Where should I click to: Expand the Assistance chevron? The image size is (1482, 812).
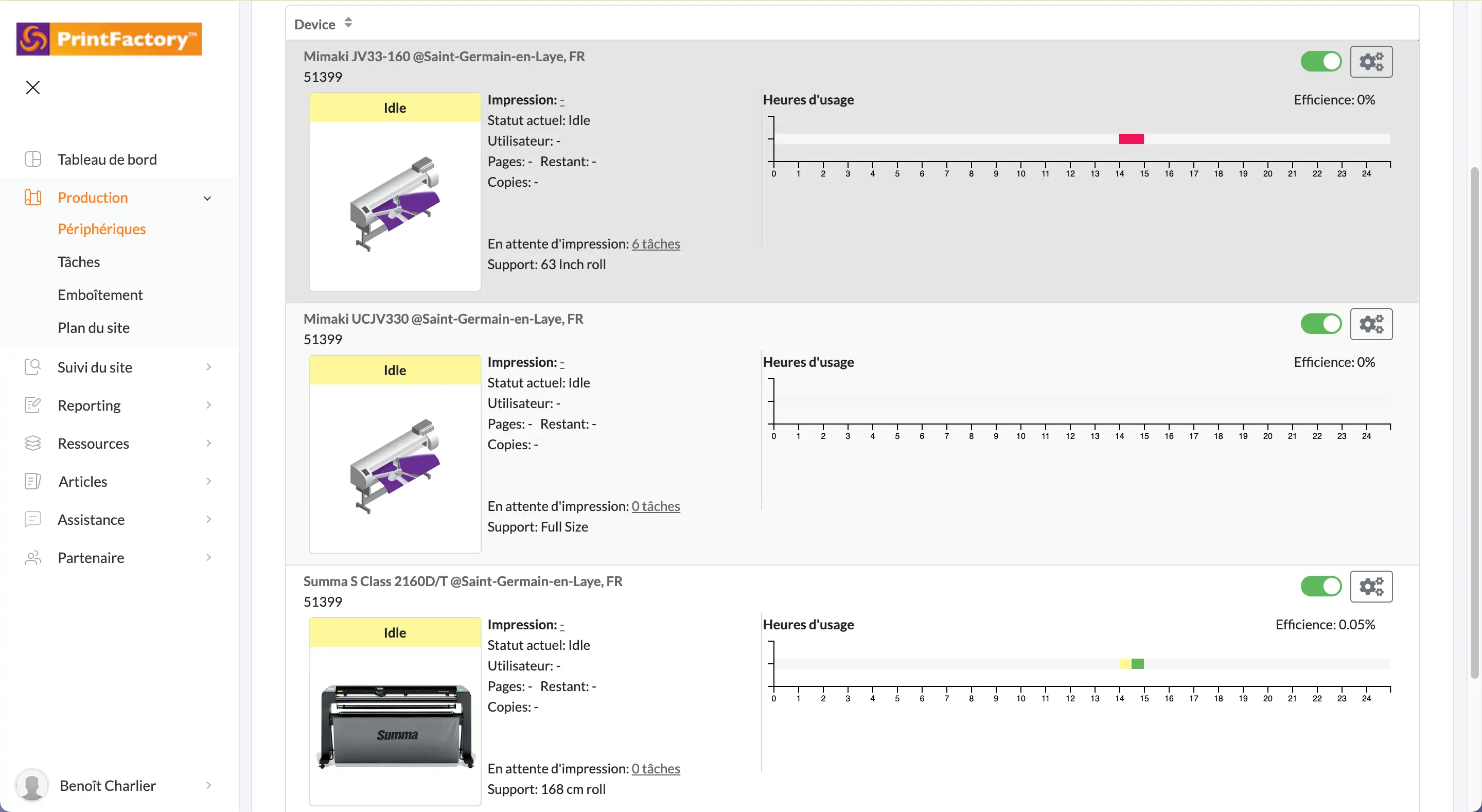(209, 519)
